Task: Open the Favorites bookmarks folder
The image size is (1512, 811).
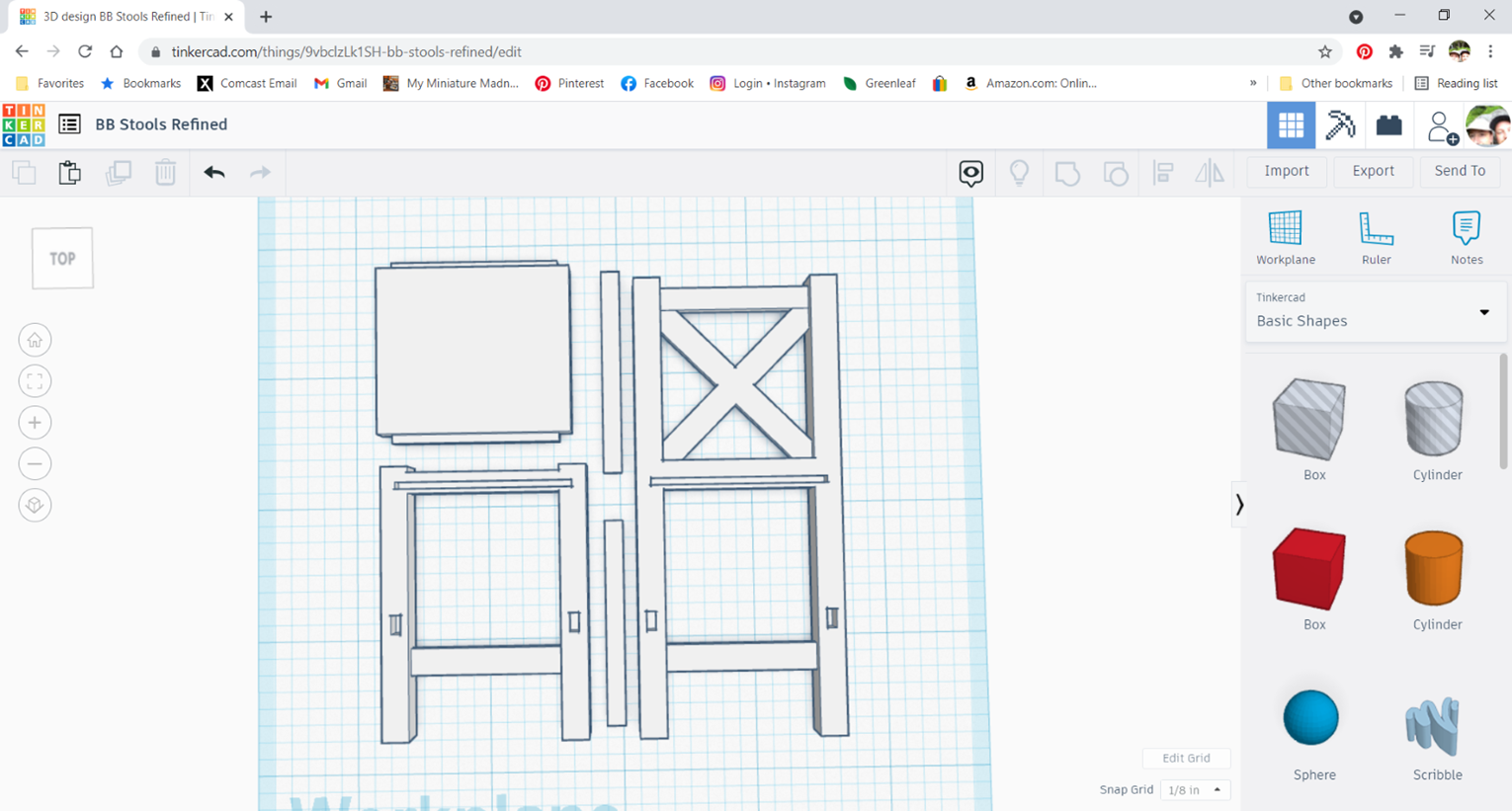Action: click(50, 84)
